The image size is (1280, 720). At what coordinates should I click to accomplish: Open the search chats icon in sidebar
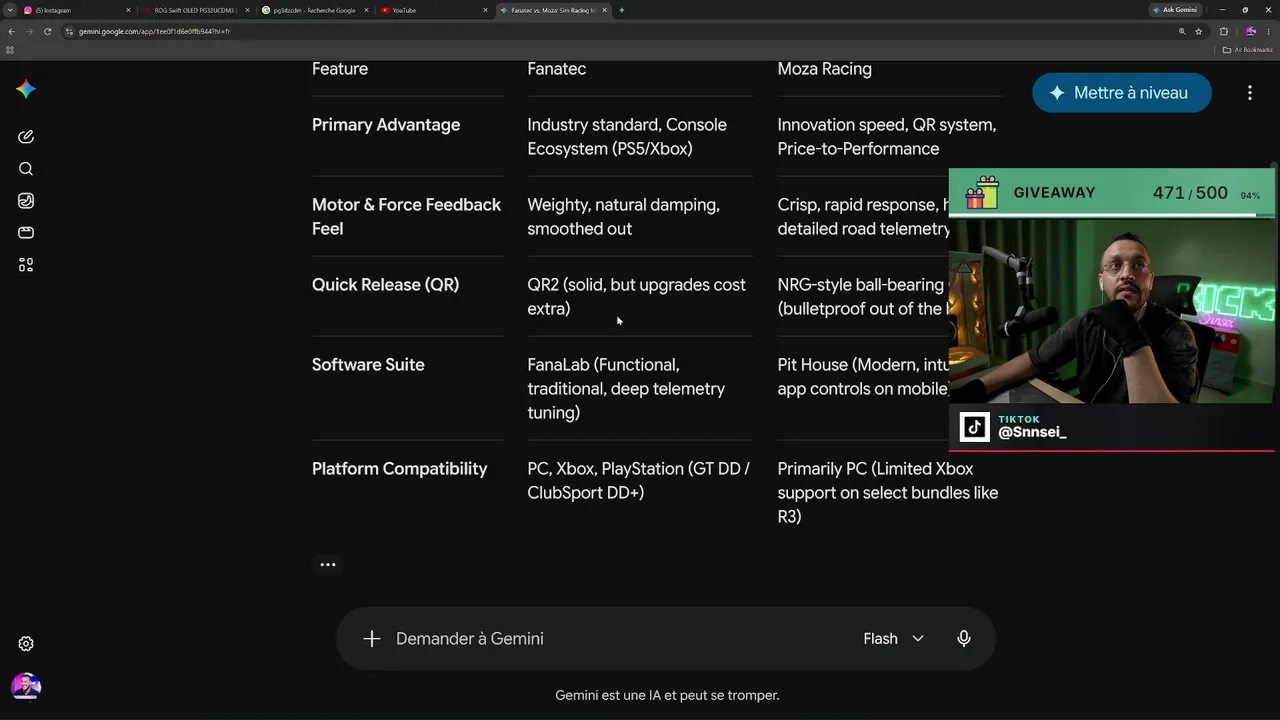click(x=26, y=169)
